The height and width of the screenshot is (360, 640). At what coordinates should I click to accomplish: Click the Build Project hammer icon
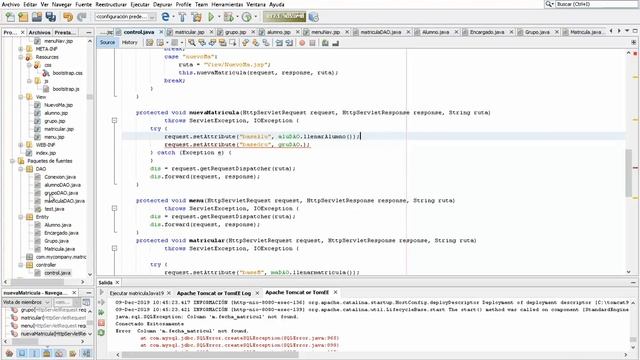coord(182,17)
